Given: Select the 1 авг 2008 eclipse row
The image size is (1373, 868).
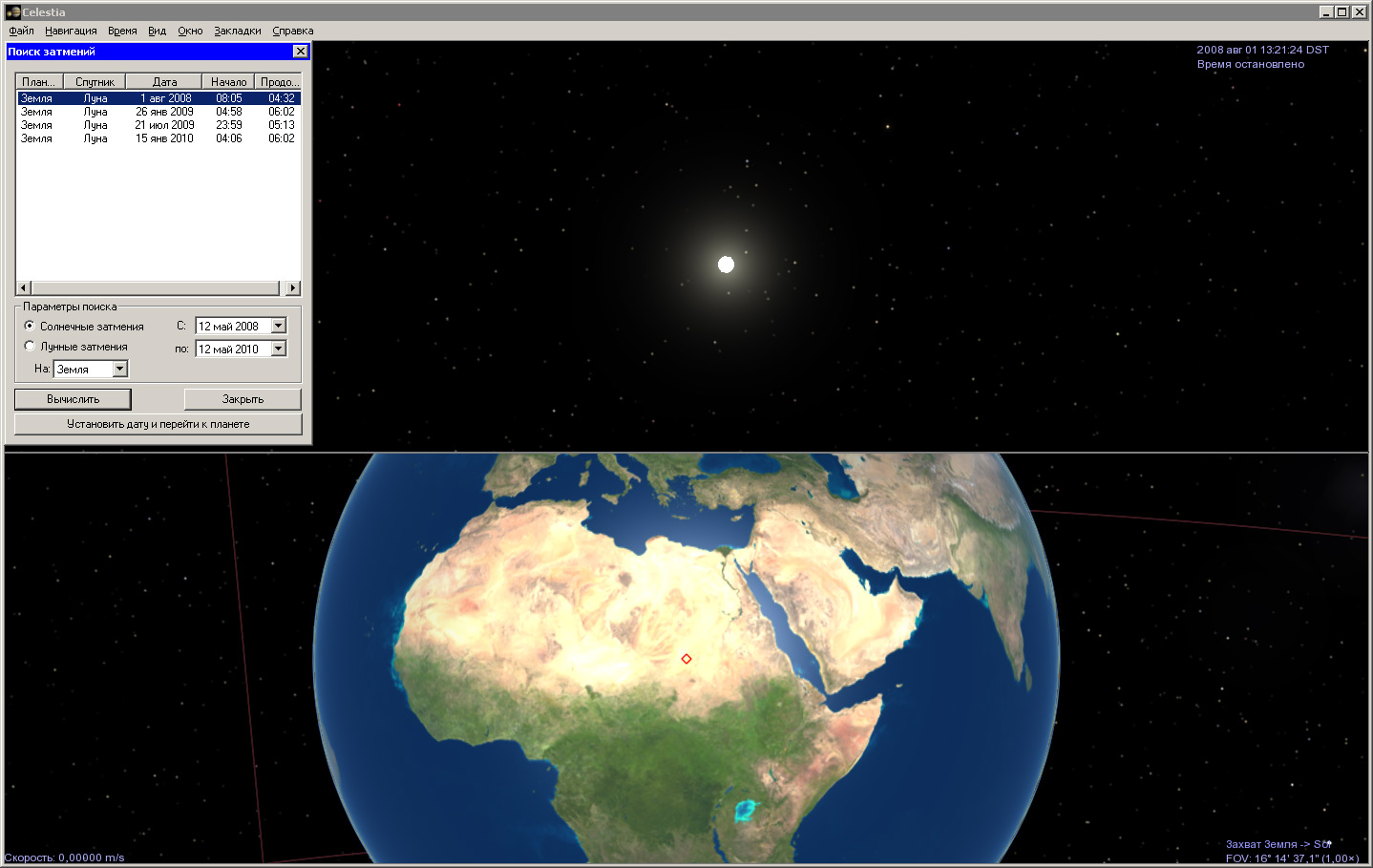Looking at the screenshot, I should point(158,98).
